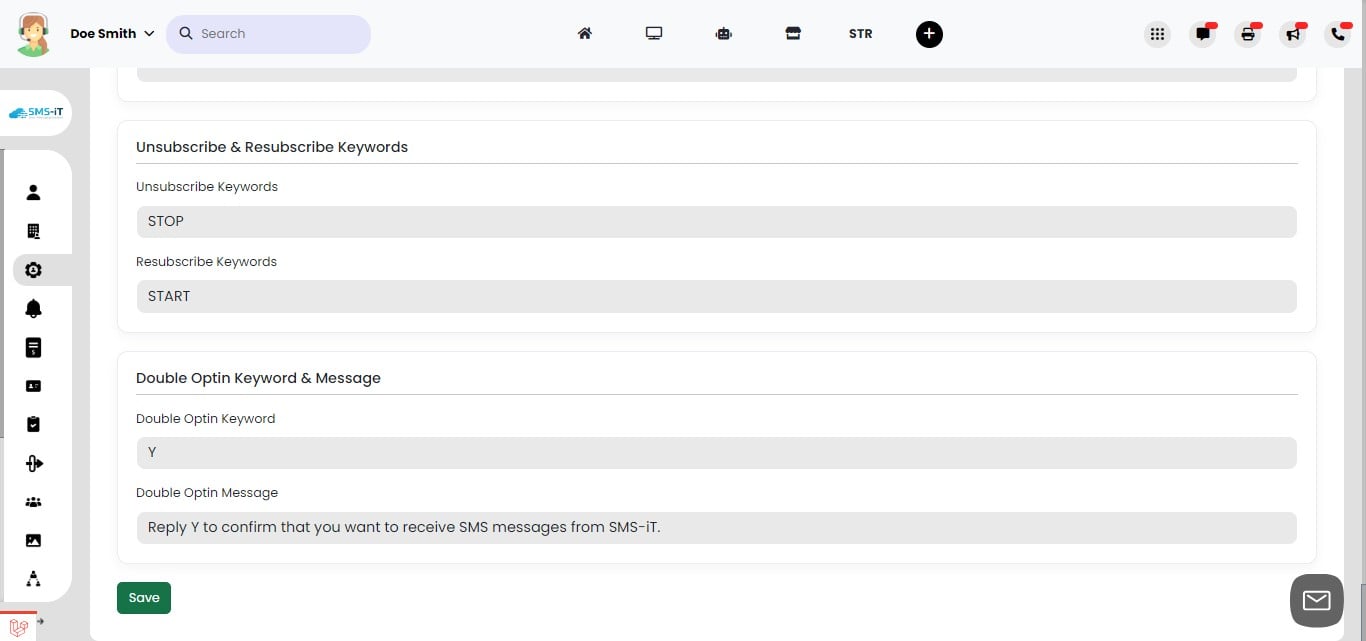Click the SMS-iT logo
1366x641 pixels.
click(35, 113)
